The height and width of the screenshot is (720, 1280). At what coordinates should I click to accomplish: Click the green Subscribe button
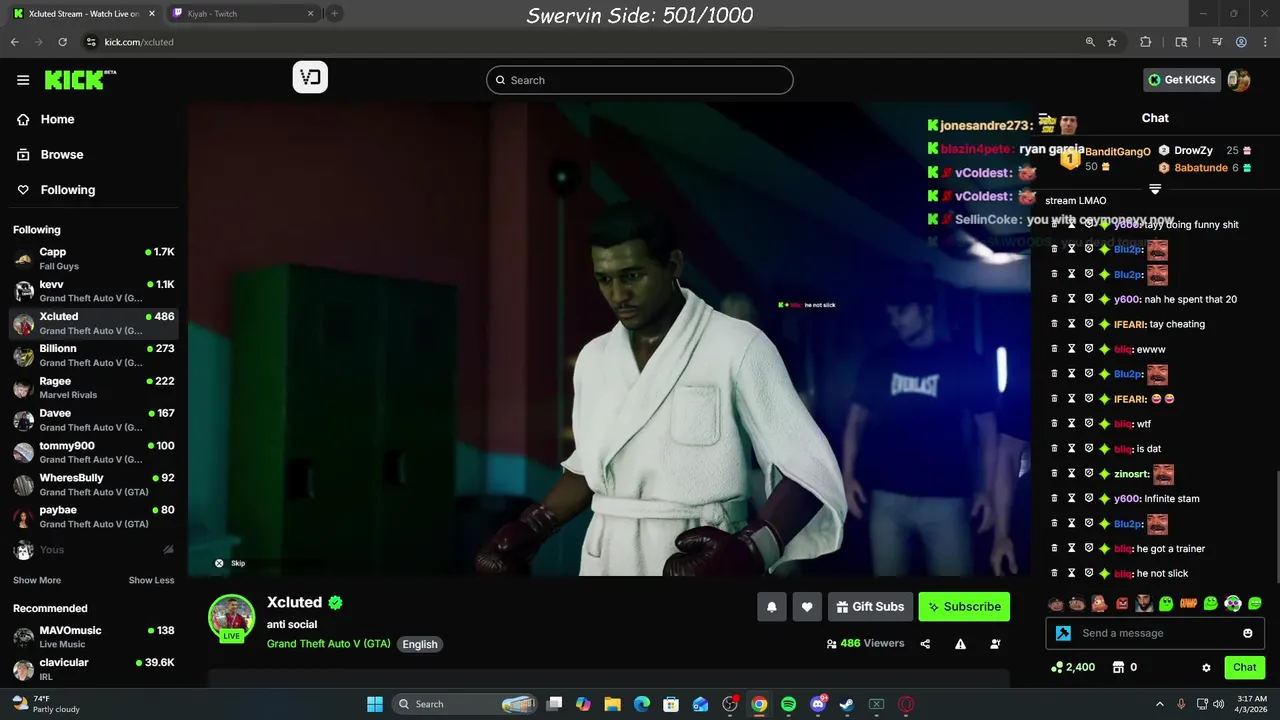(964, 607)
